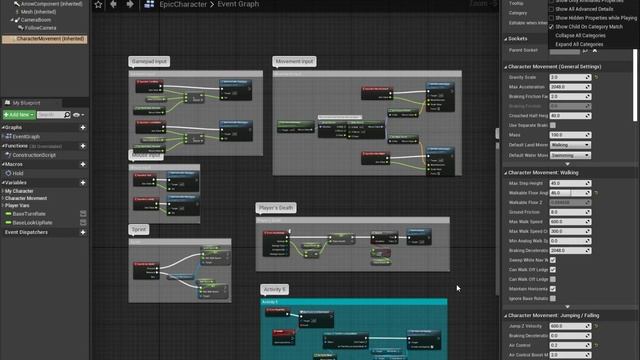The height and width of the screenshot is (360, 640).
Task: Collapse Character Movement: Jumping / Falling category
Action: click(506, 316)
